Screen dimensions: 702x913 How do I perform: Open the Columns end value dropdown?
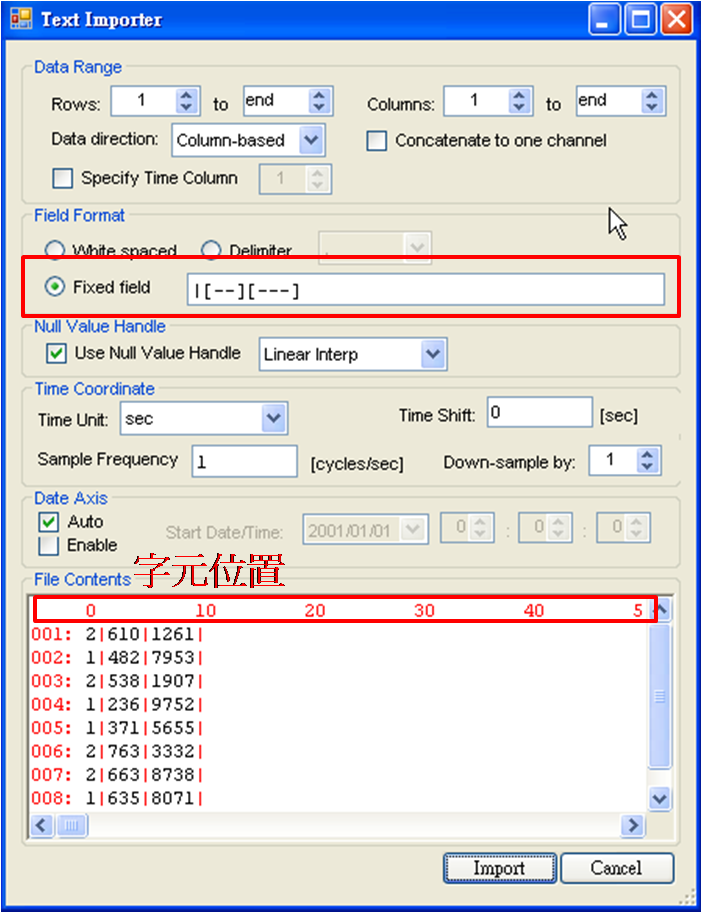[x=651, y=102]
